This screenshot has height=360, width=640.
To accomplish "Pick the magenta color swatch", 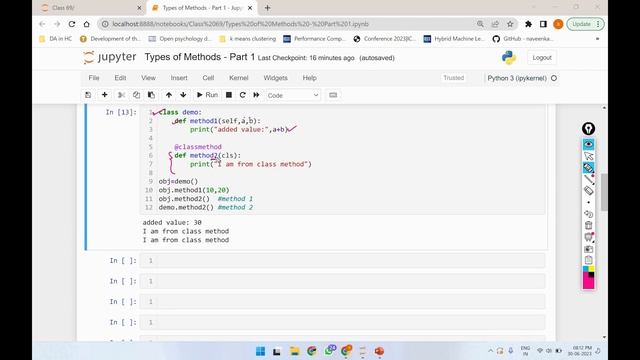I will click(x=588, y=281).
